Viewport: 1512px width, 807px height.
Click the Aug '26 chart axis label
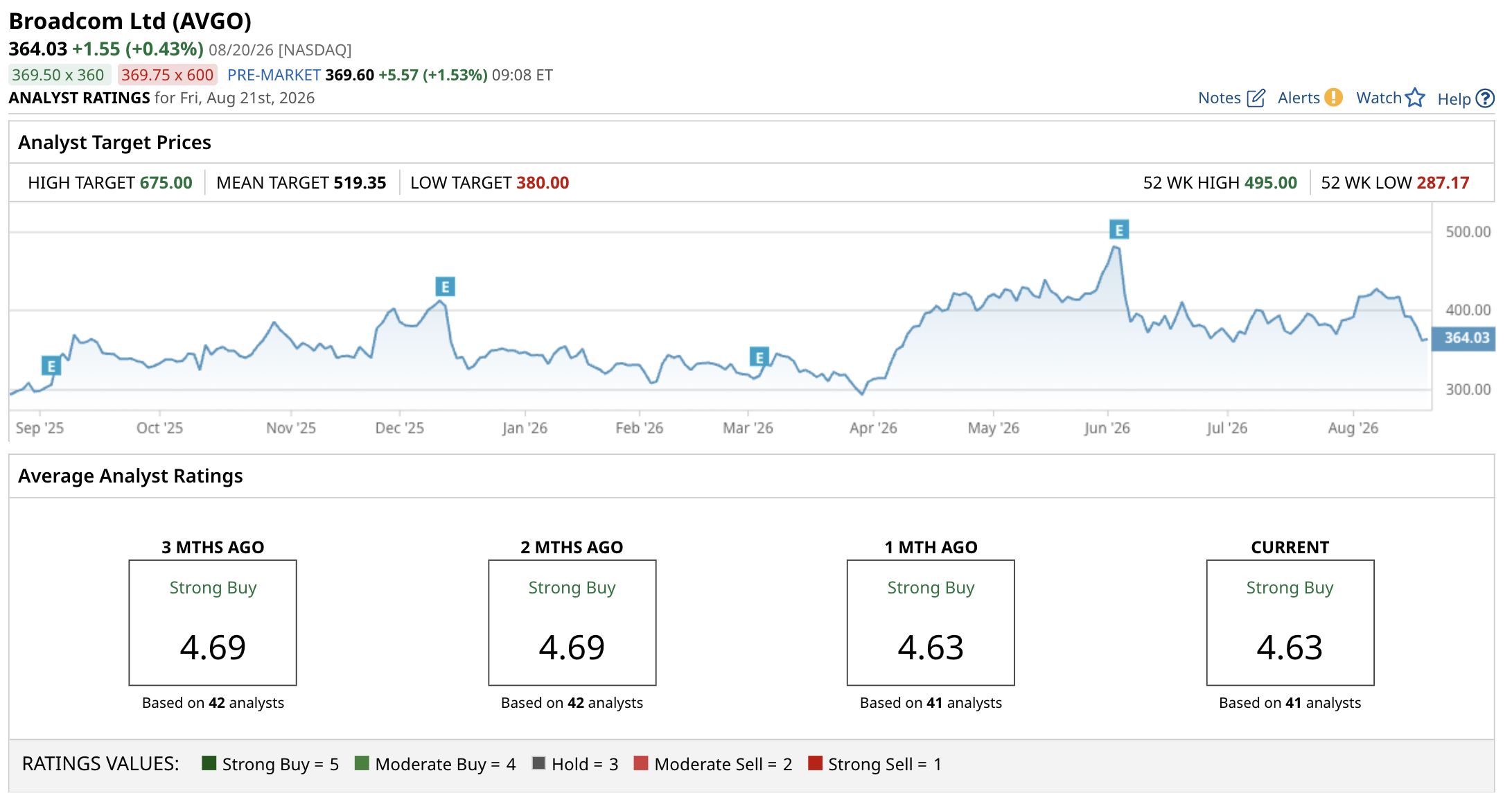1353,428
